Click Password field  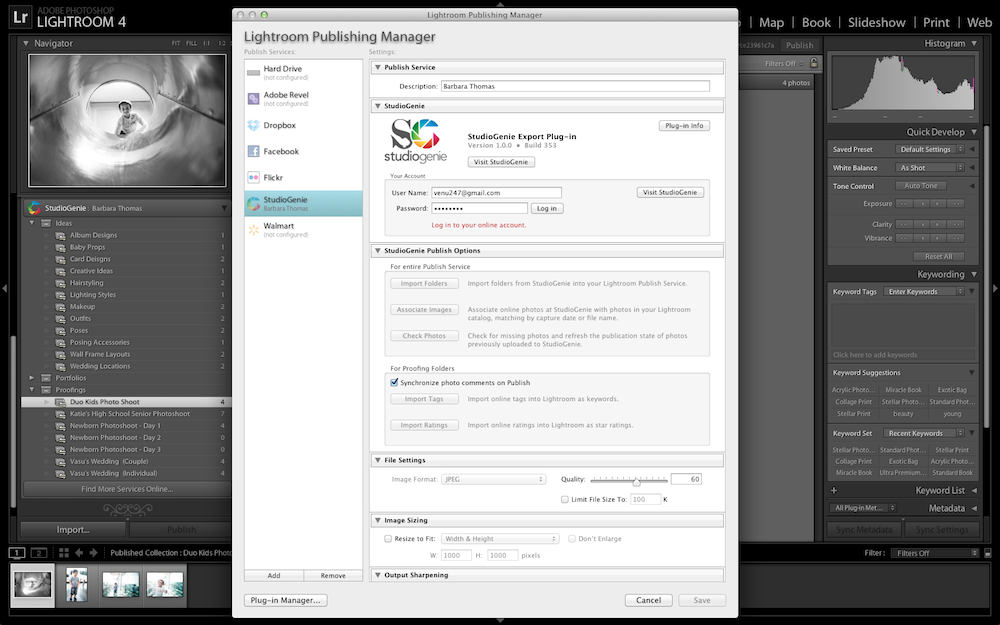(480, 209)
